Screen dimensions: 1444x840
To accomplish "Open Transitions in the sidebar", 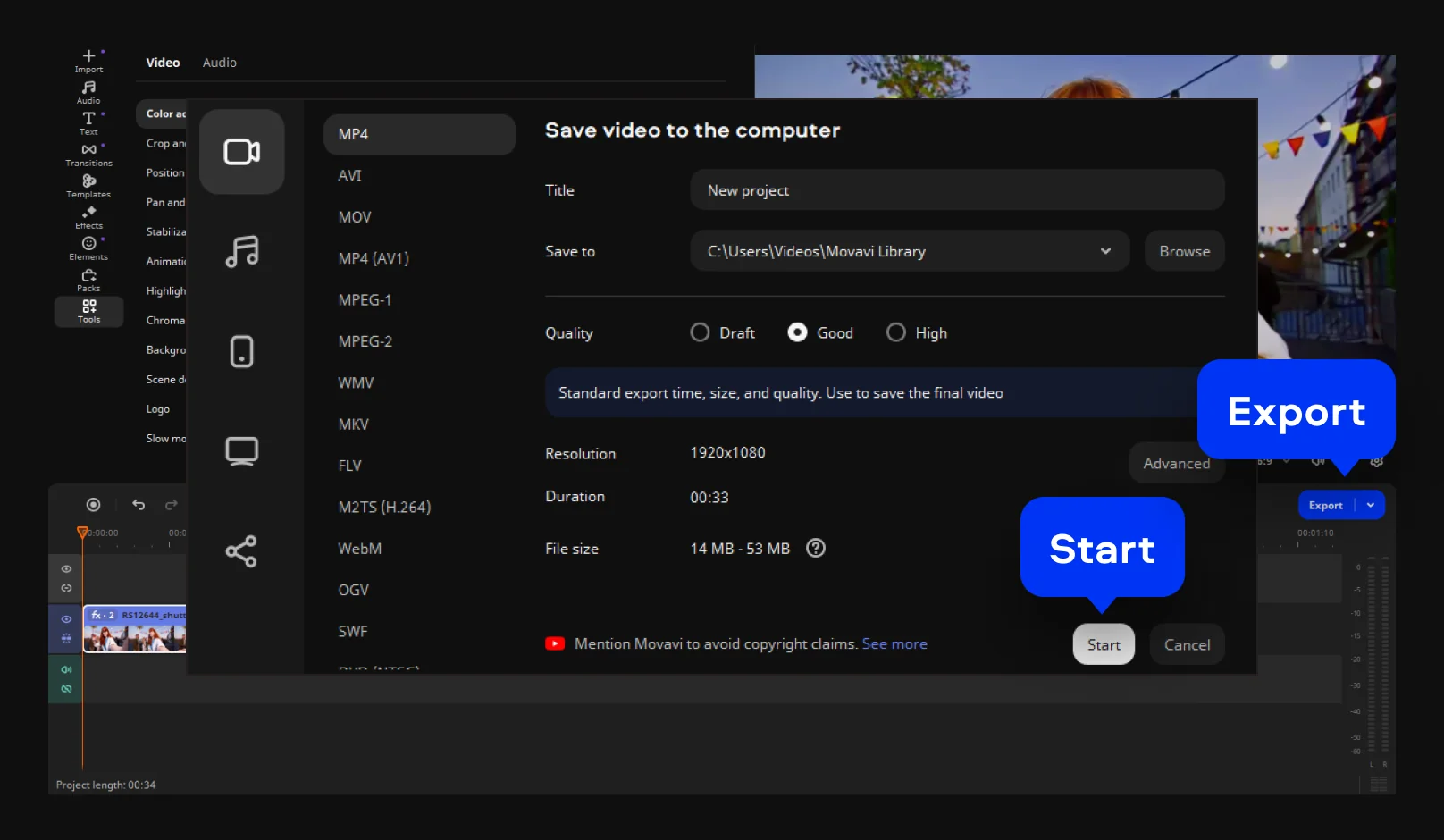I will click(x=88, y=155).
